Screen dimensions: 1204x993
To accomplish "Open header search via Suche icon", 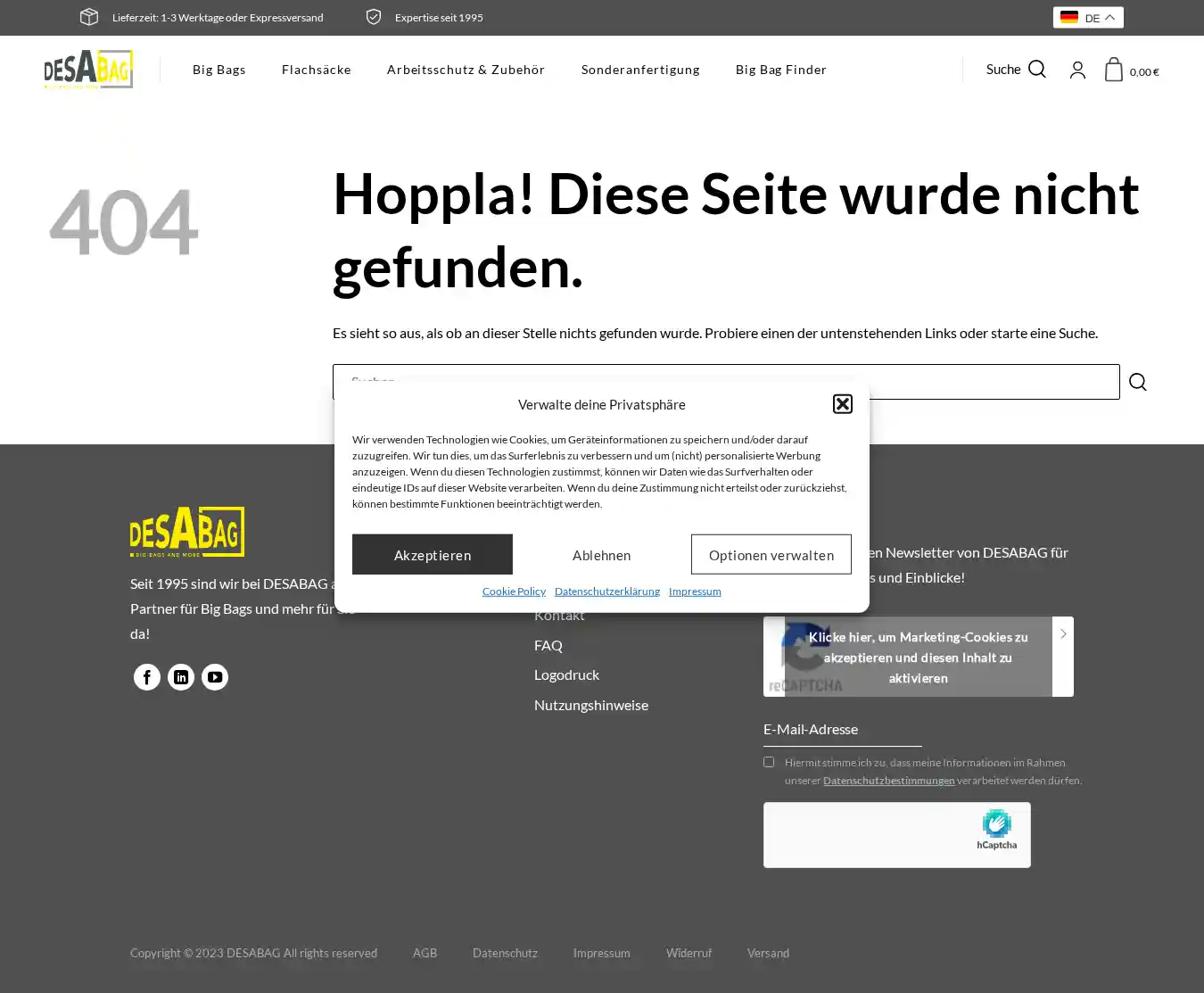I will pos(1036,70).
